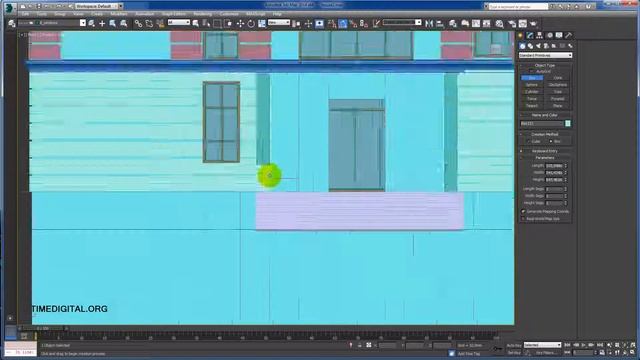Switch to the Hierarchy command panel tab
Image resolution: width=640 pixels, height=360 pixels.
540,36
